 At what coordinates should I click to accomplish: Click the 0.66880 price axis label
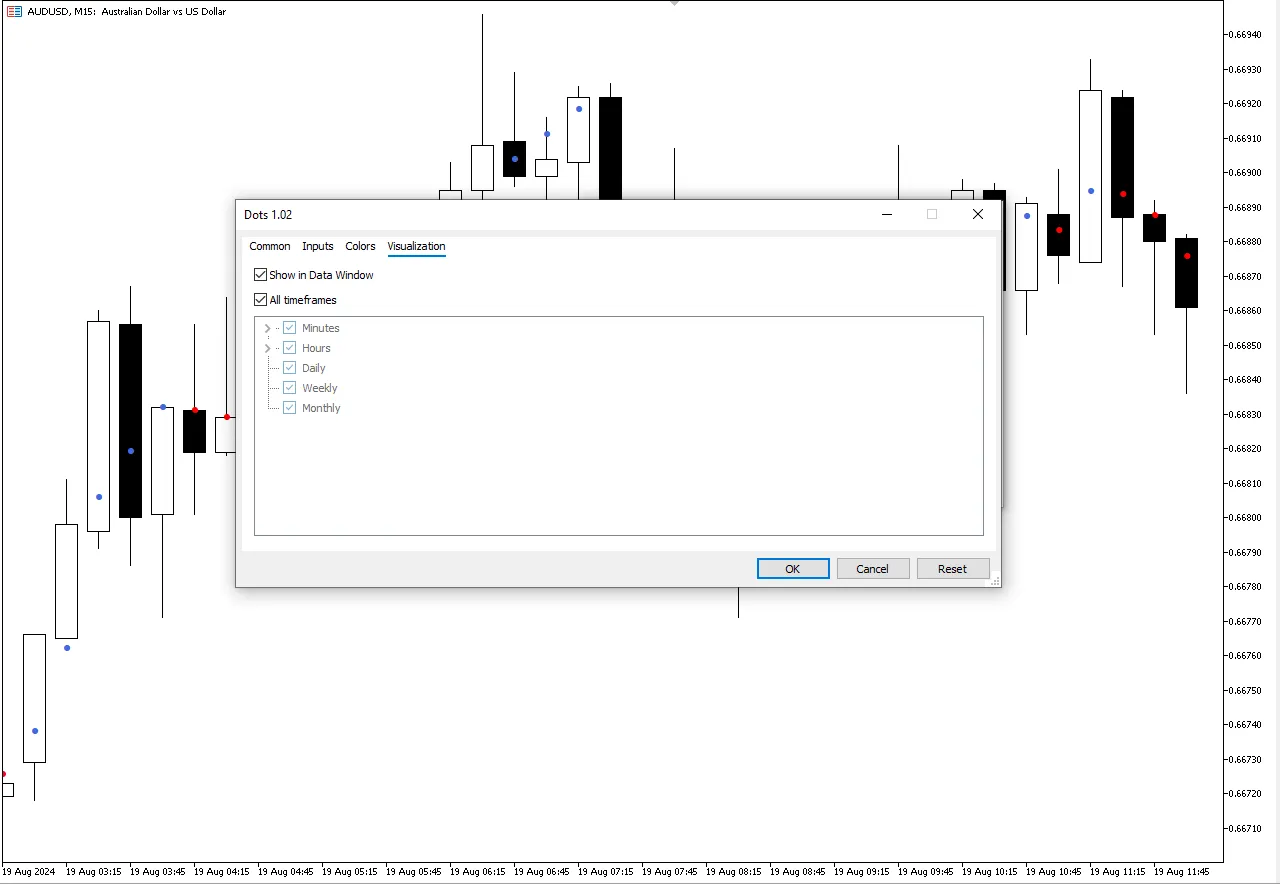click(x=1246, y=242)
